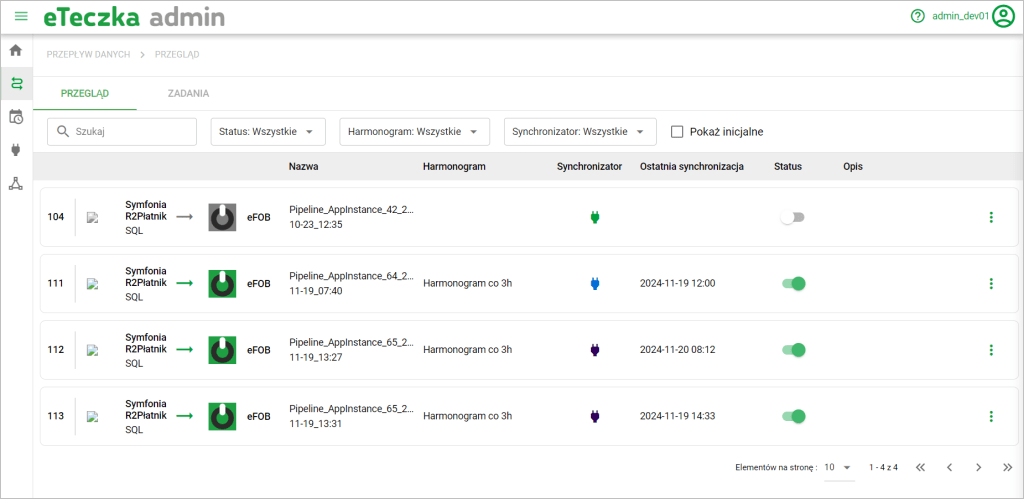Image resolution: width=1024 pixels, height=499 pixels.
Task: Switch to the ZADANIA tab
Action: [188, 93]
